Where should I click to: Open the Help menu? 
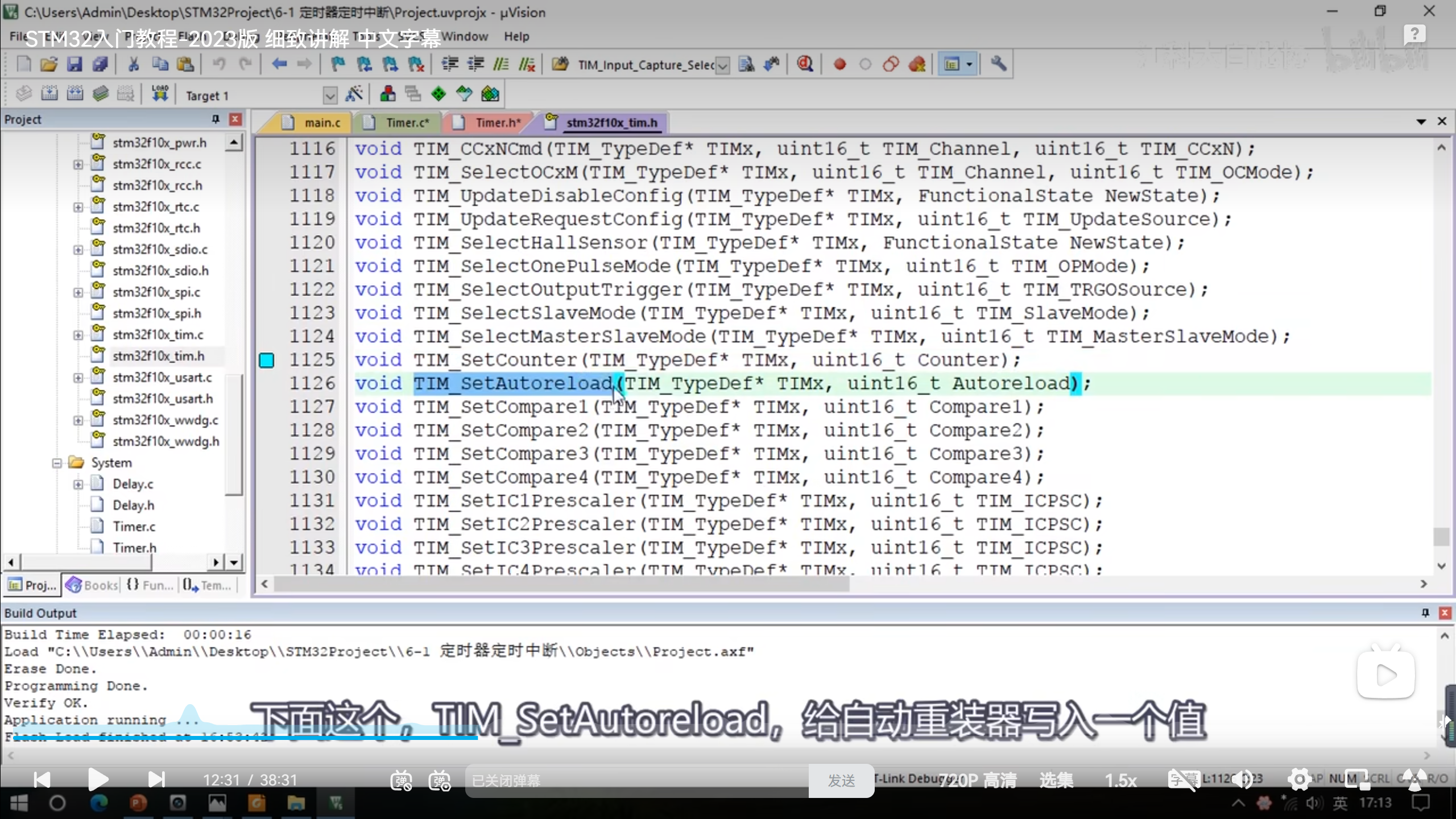[x=516, y=36]
